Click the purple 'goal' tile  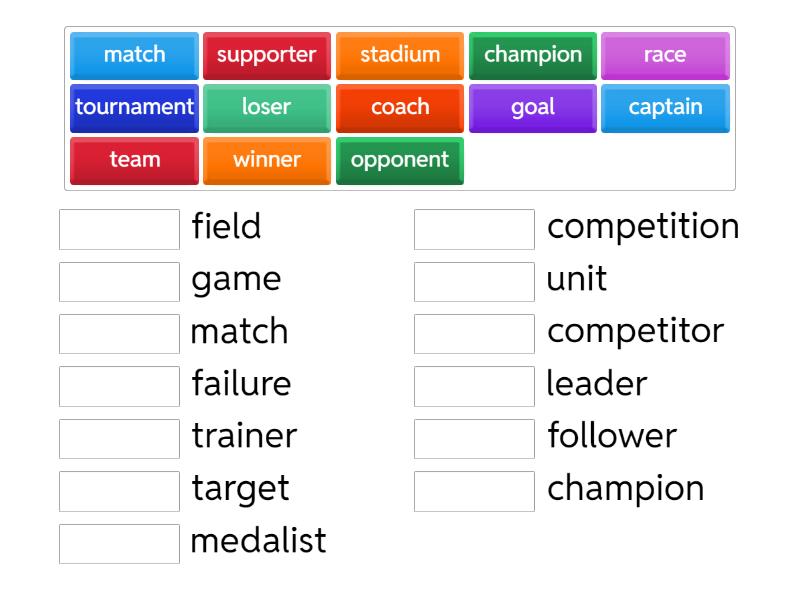point(533,107)
